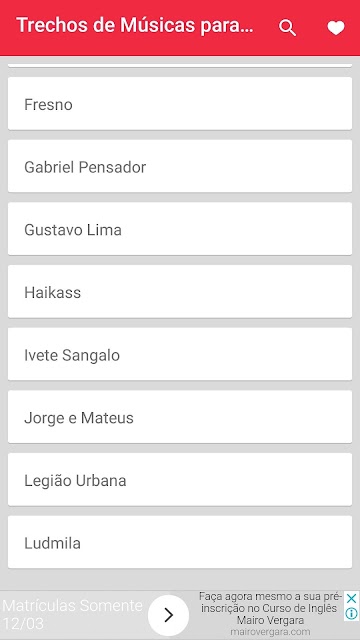This screenshot has width=360, height=640.
Task: Open the ad info icon
Action: pos(351,613)
